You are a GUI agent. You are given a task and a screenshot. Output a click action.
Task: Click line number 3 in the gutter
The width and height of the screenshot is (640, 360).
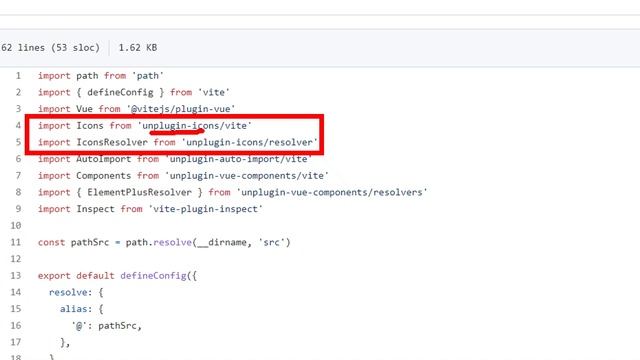[18, 109]
